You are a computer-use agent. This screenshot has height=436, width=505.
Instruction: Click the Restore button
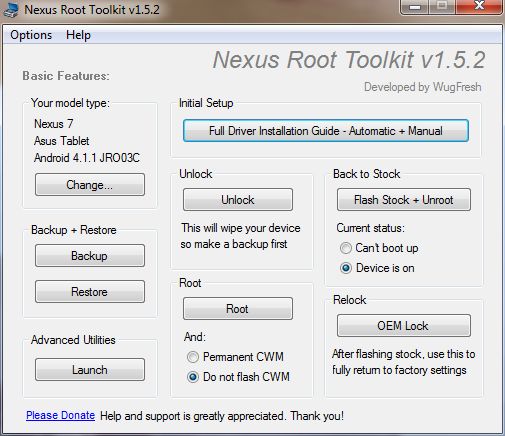(90, 292)
